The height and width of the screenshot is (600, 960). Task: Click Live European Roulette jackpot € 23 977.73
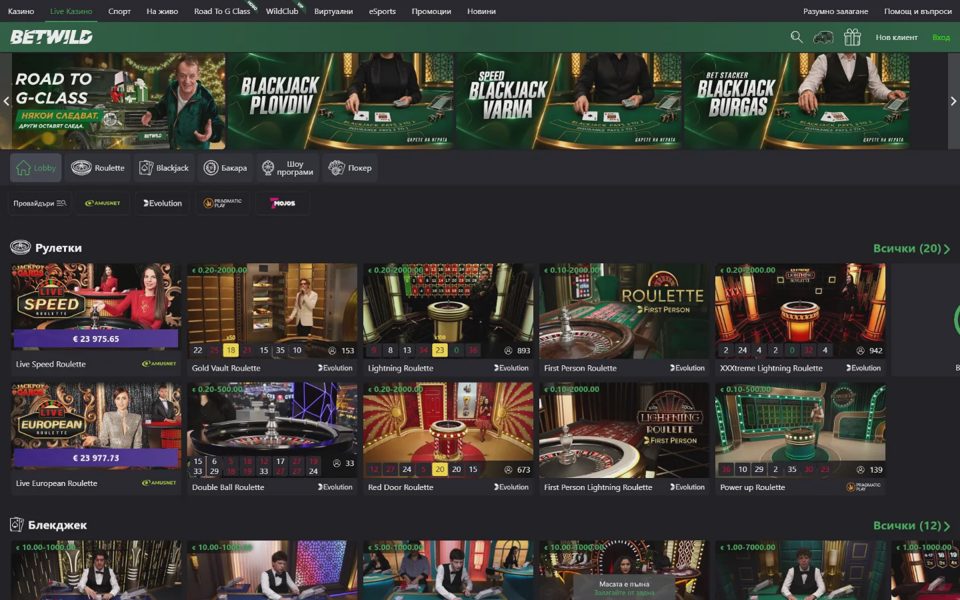96,458
